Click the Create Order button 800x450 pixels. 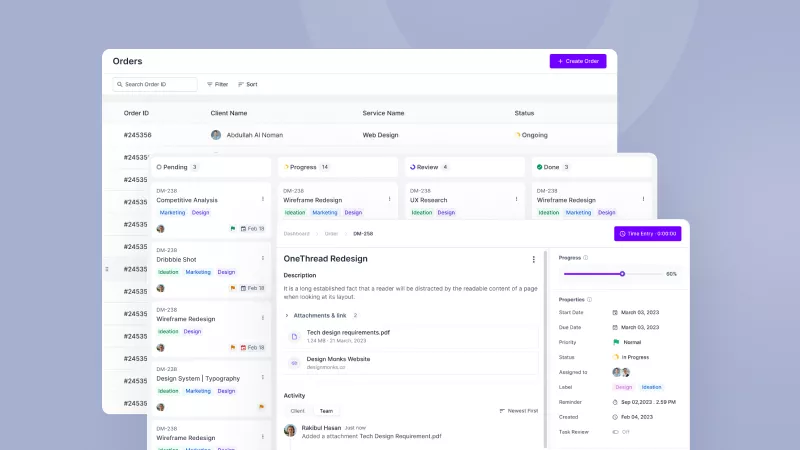point(578,61)
